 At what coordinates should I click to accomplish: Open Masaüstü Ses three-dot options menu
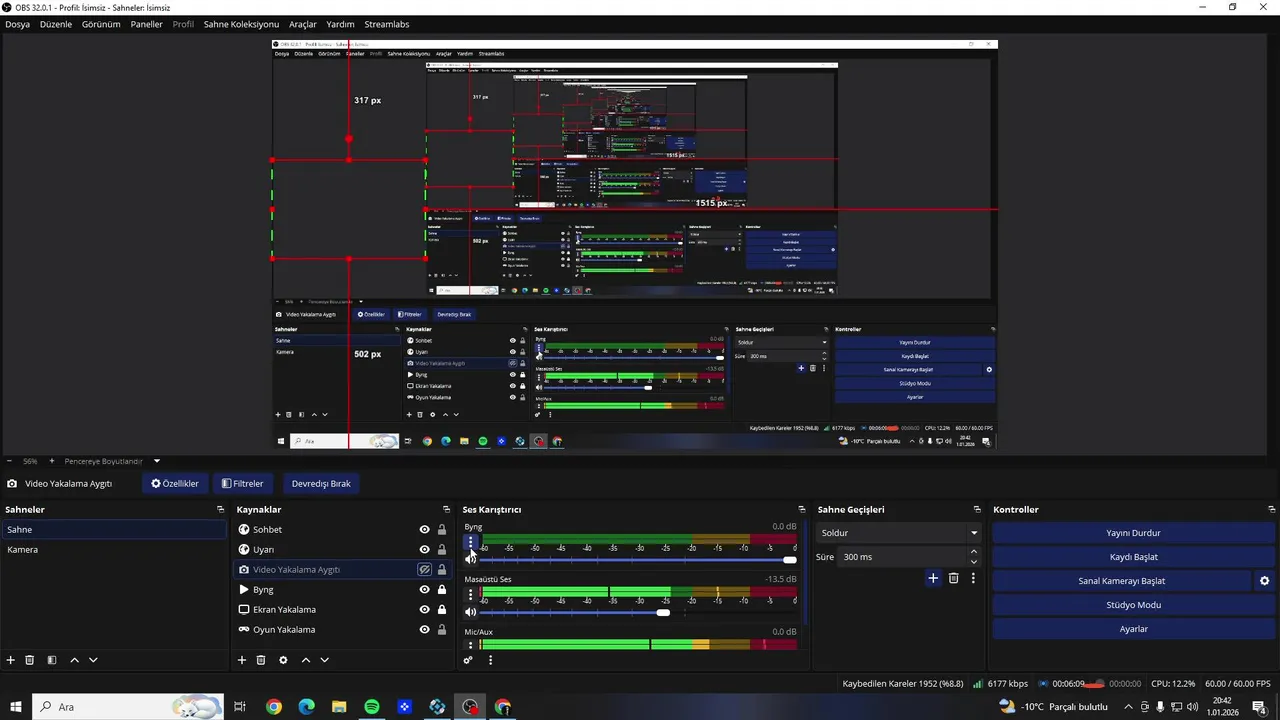point(471,595)
